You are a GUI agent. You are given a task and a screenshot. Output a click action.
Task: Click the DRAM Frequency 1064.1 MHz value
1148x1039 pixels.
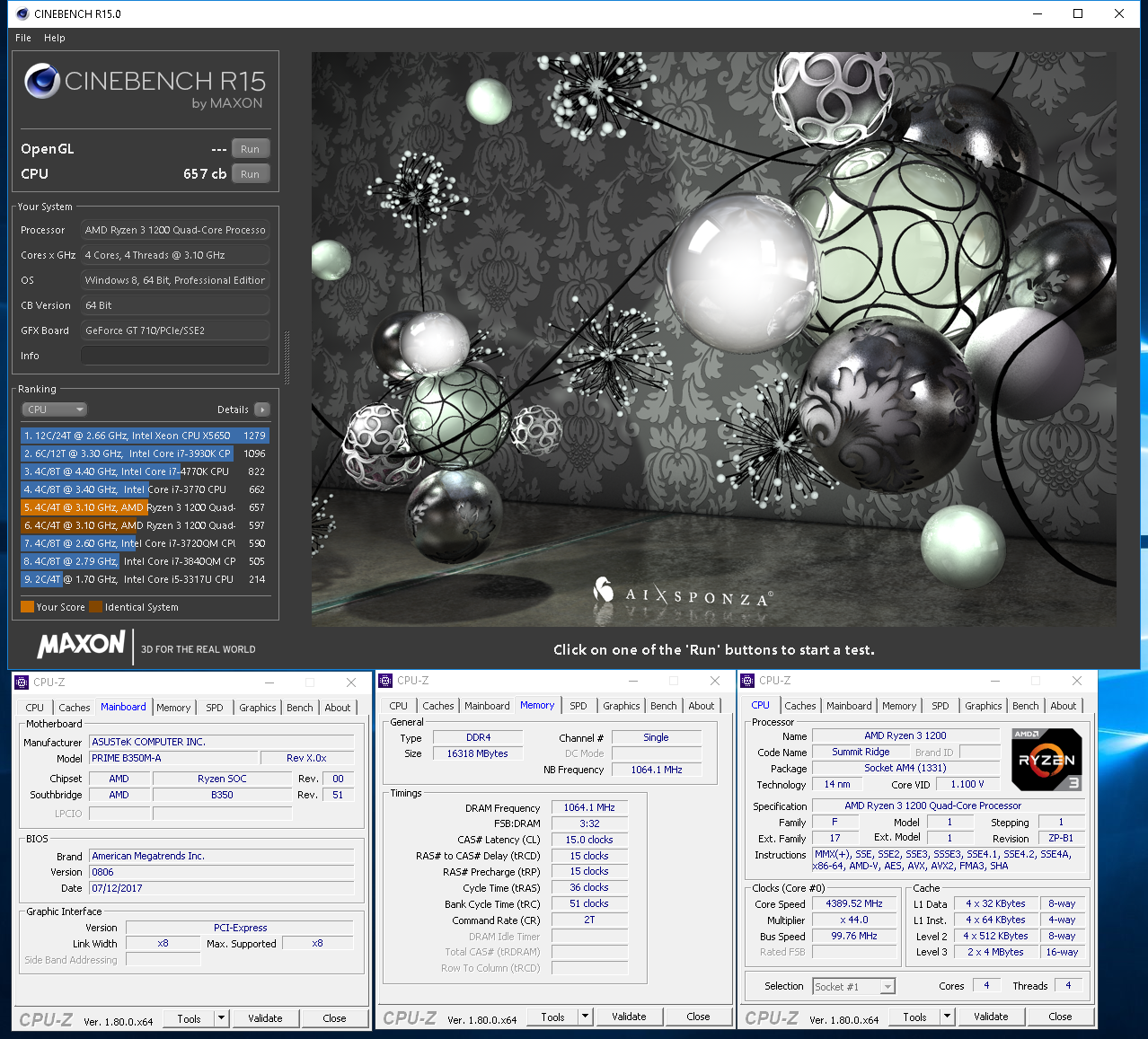pyautogui.click(x=588, y=807)
